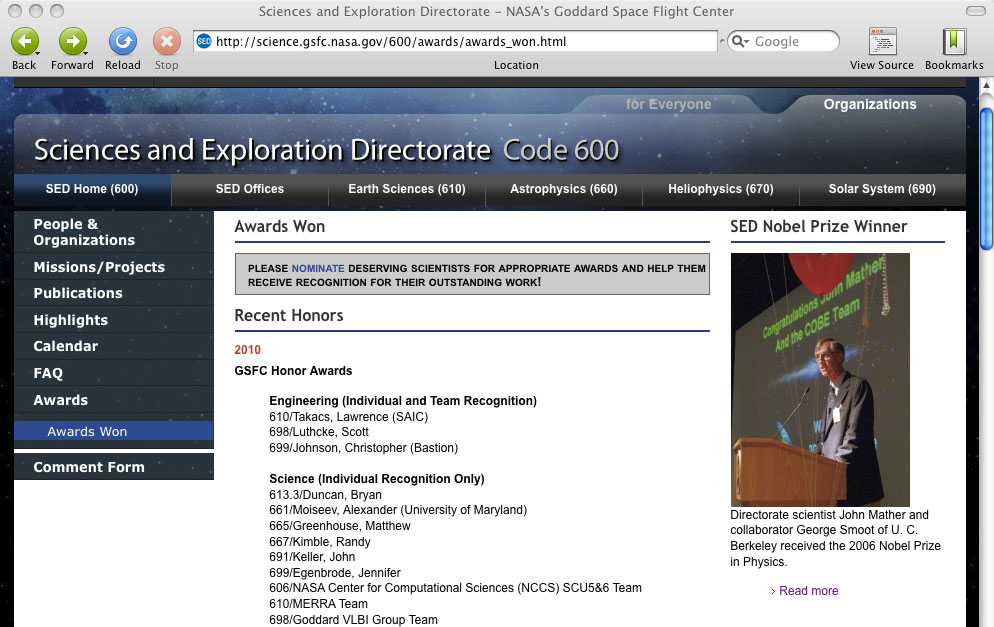The image size is (994, 627).
Task: Click '661/Moiseev, Alexander' entry
Action: [x=398, y=510]
